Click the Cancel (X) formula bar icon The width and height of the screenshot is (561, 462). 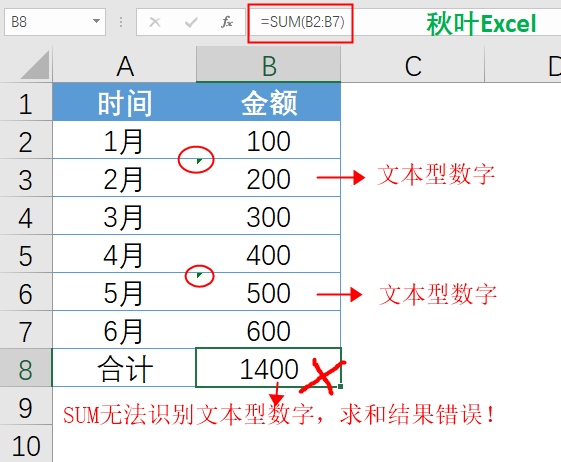pos(155,22)
